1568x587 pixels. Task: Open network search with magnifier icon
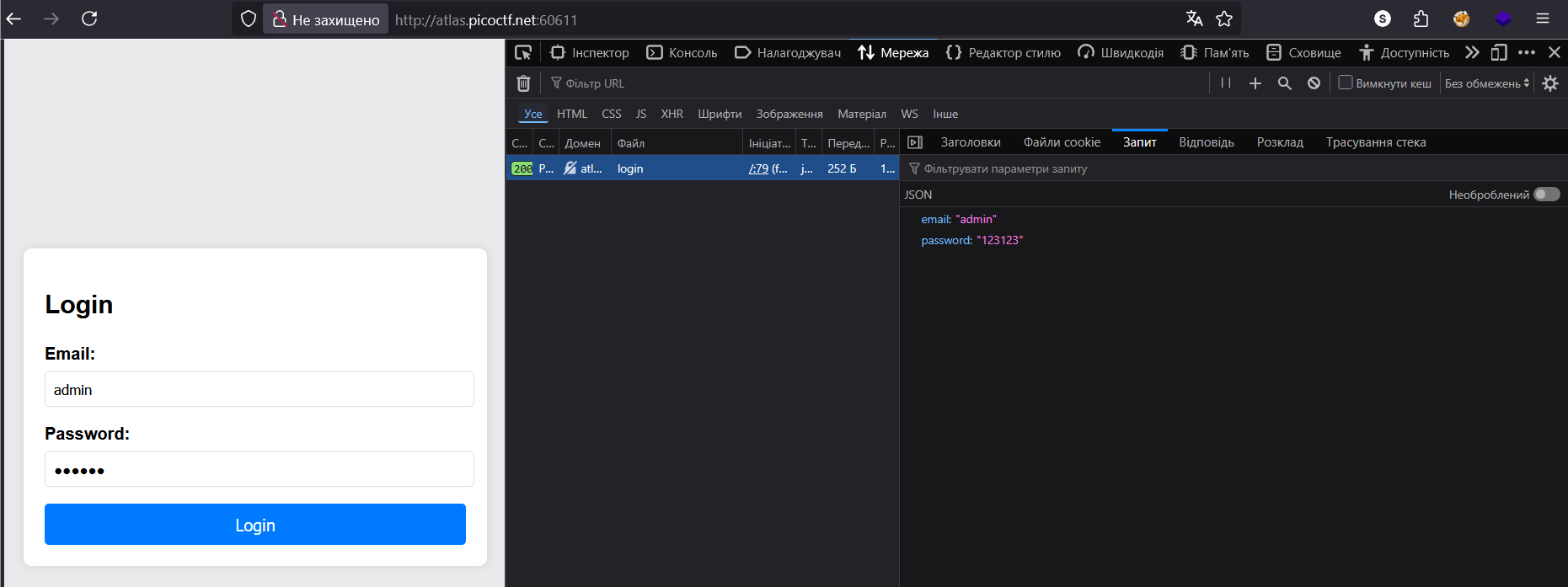[1284, 83]
